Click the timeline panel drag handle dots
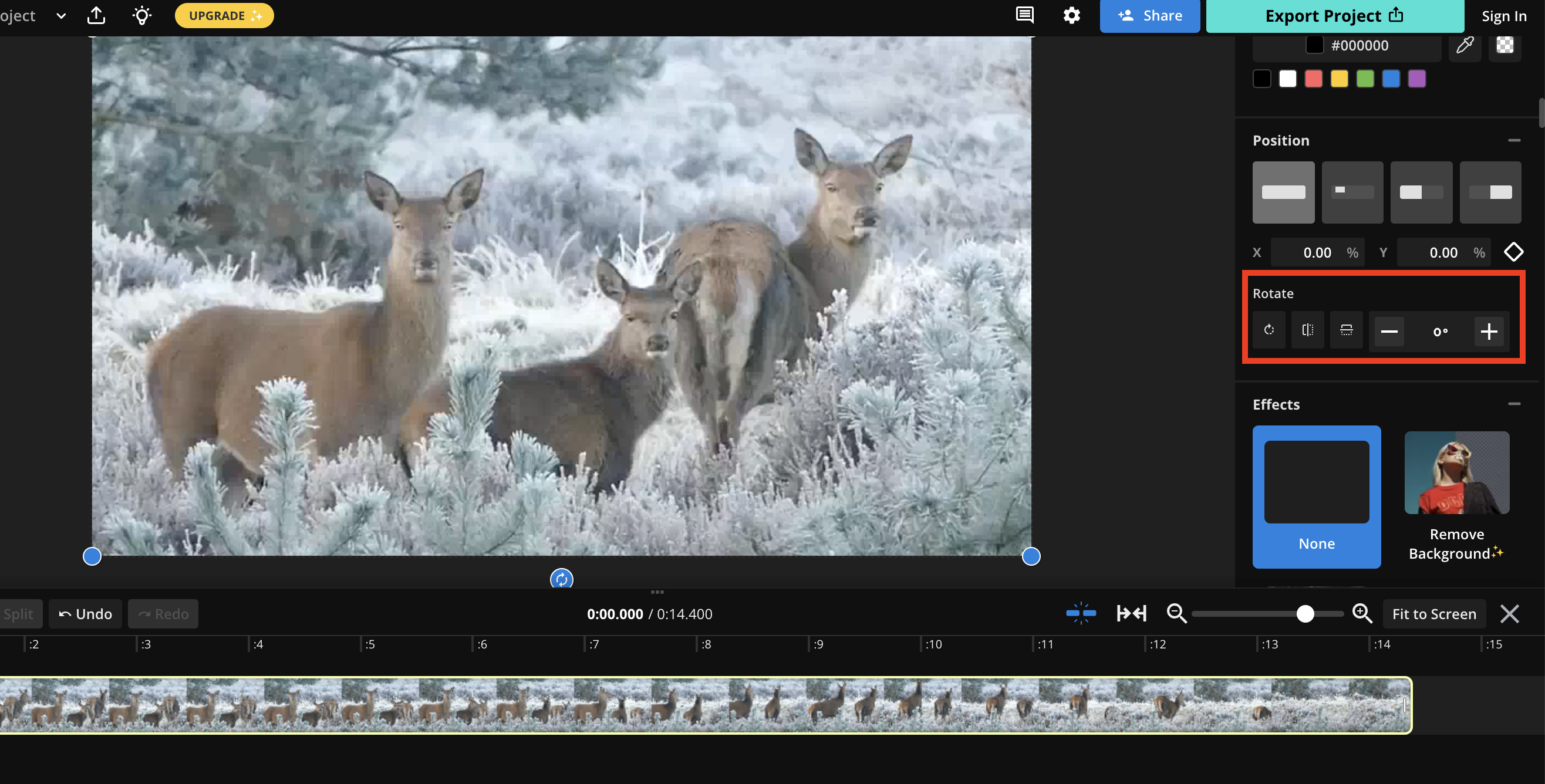 point(657,592)
